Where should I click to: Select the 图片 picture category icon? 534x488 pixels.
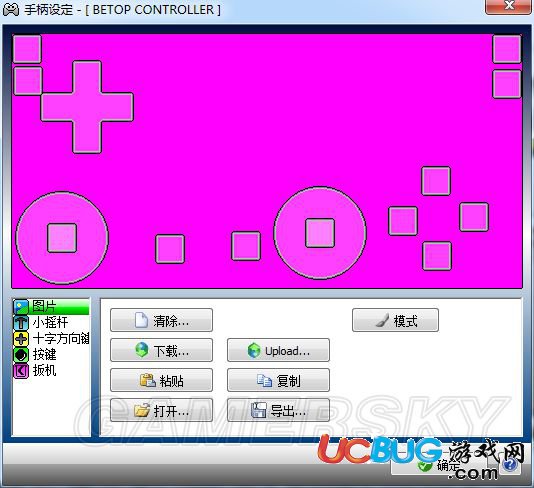[21, 306]
